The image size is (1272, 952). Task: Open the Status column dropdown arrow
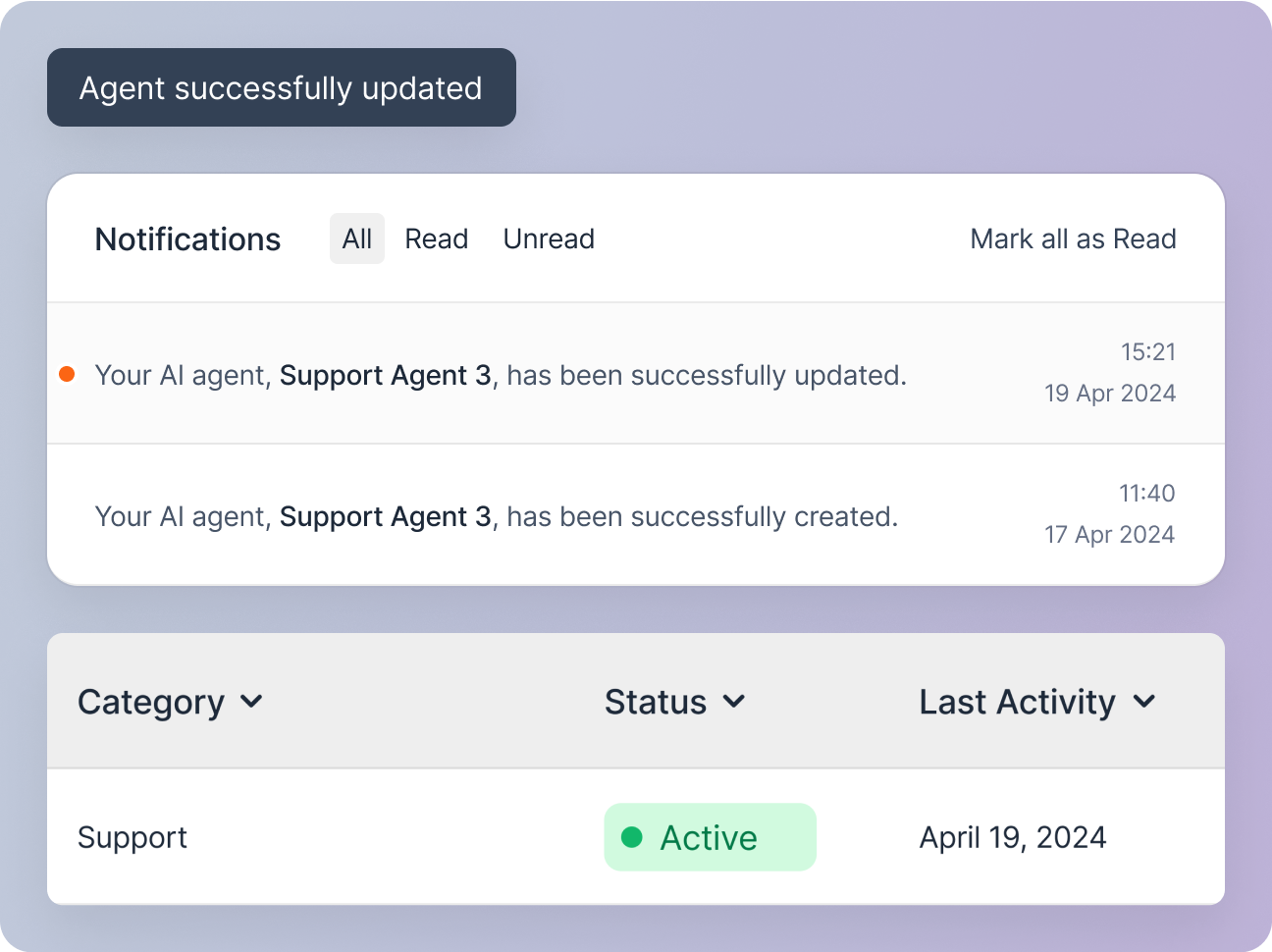pyautogui.click(x=734, y=701)
